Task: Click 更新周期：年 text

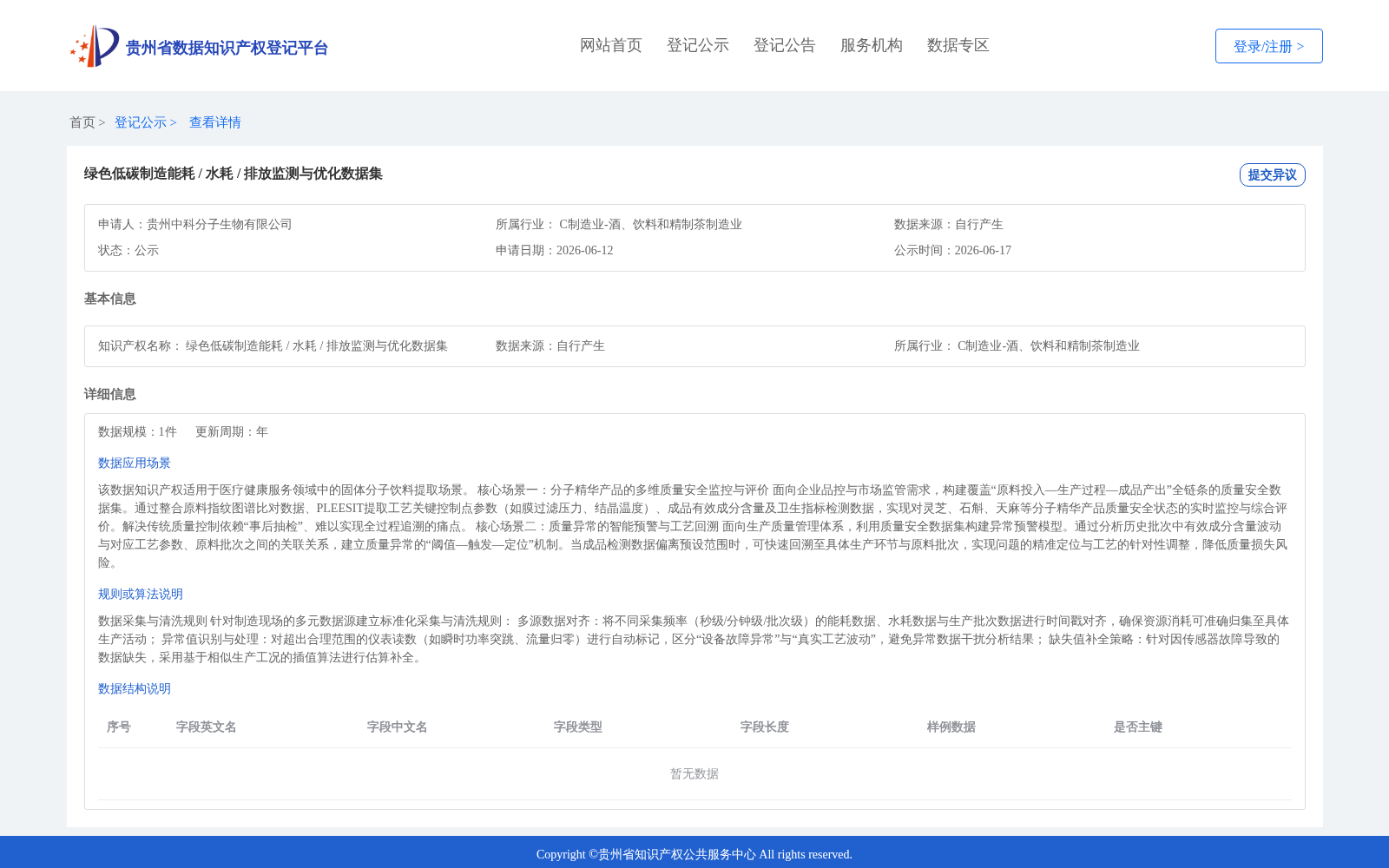Action: pos(232,431)
